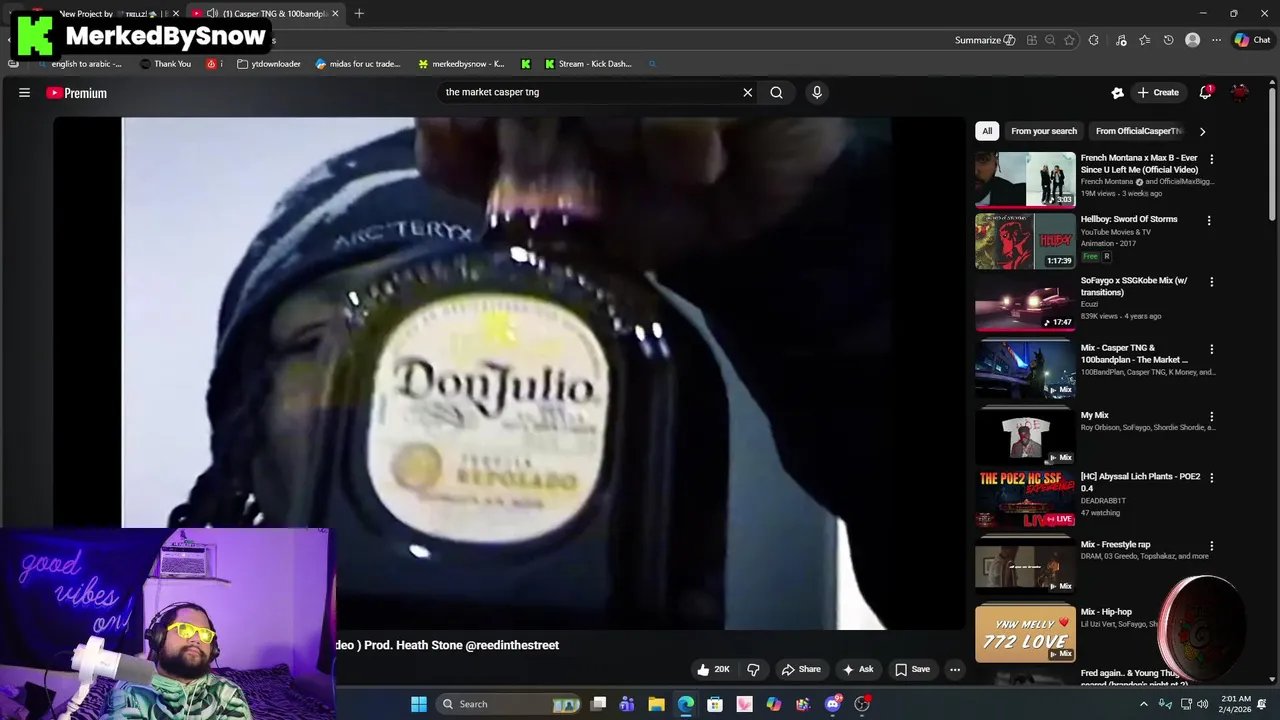The width and height of the screenshot is (1280, 720).
Task: Open browser history icon
Action: pos(1168,40)
